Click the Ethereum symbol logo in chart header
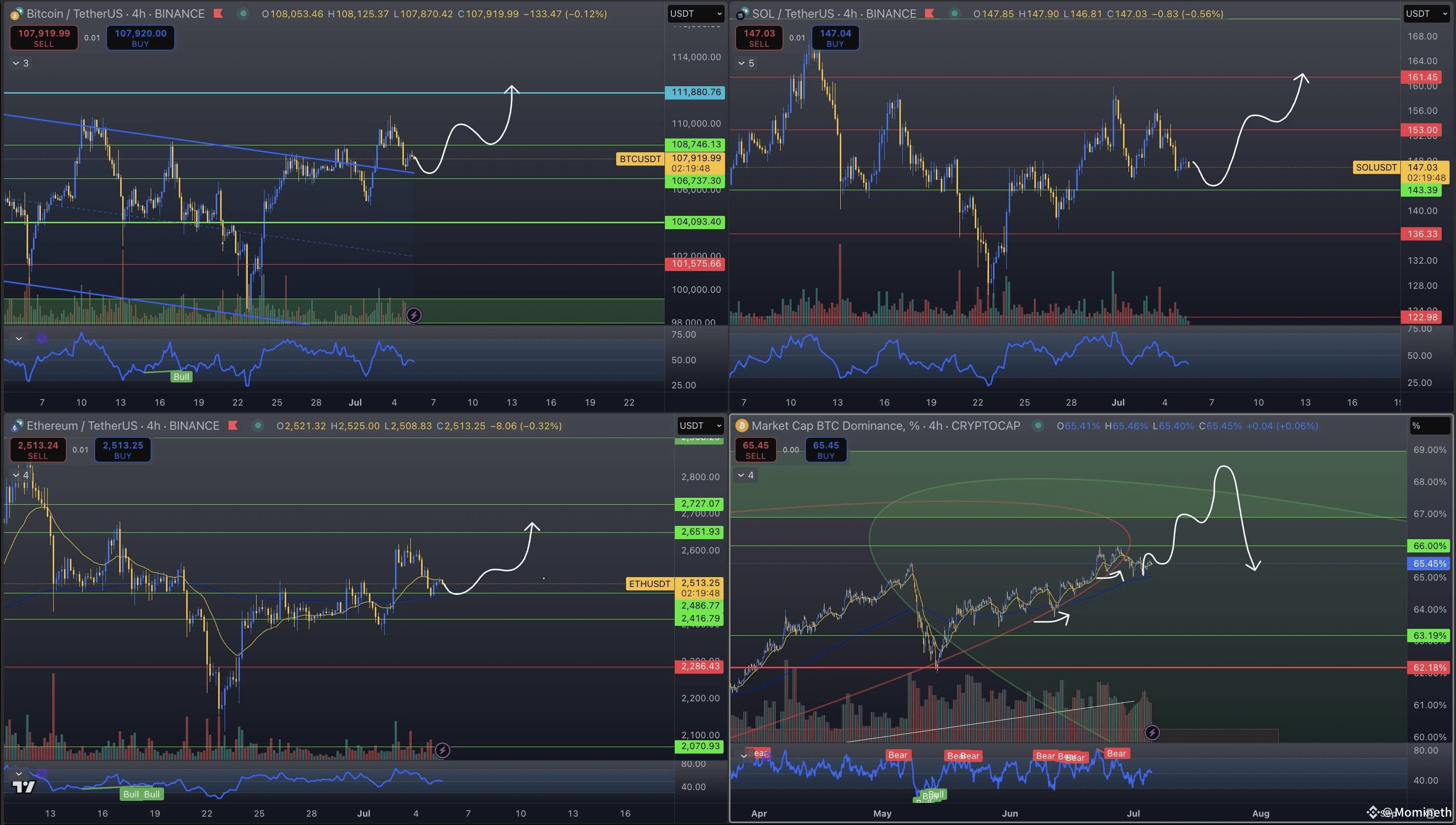1456x825 pixels. pos(16,425)
